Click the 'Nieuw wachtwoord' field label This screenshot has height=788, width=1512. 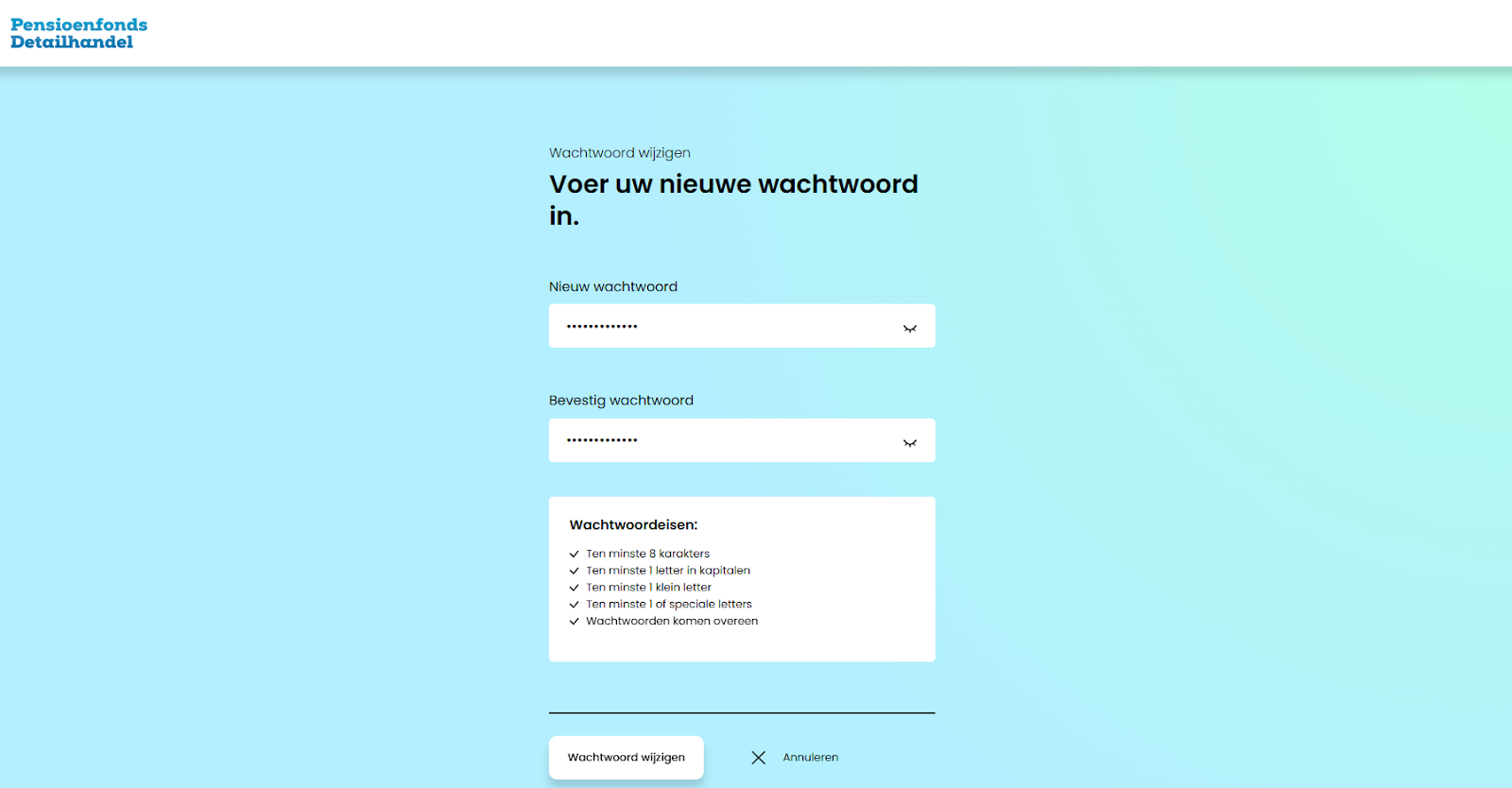[612, 286]
